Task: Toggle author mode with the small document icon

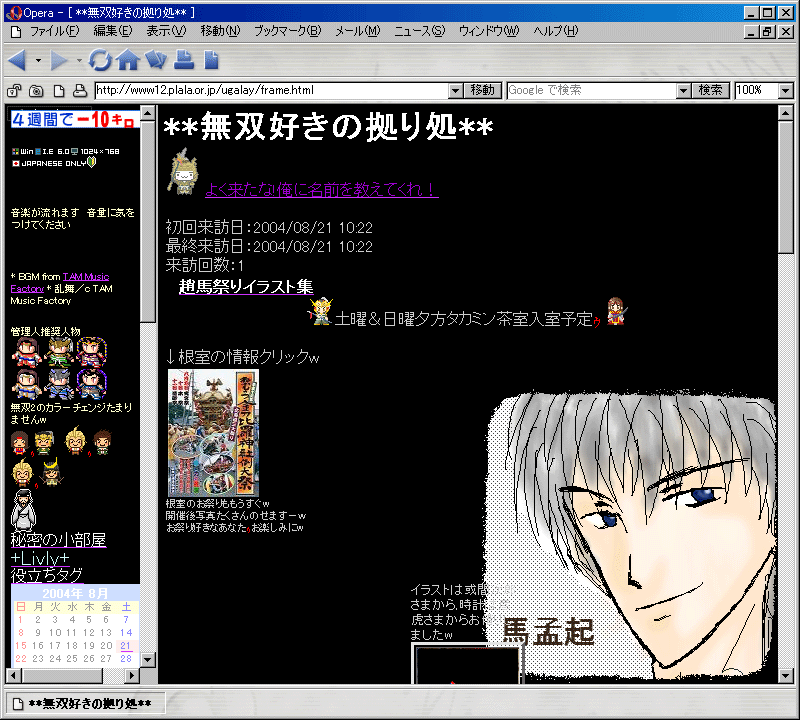Action: tap(59, 91)
